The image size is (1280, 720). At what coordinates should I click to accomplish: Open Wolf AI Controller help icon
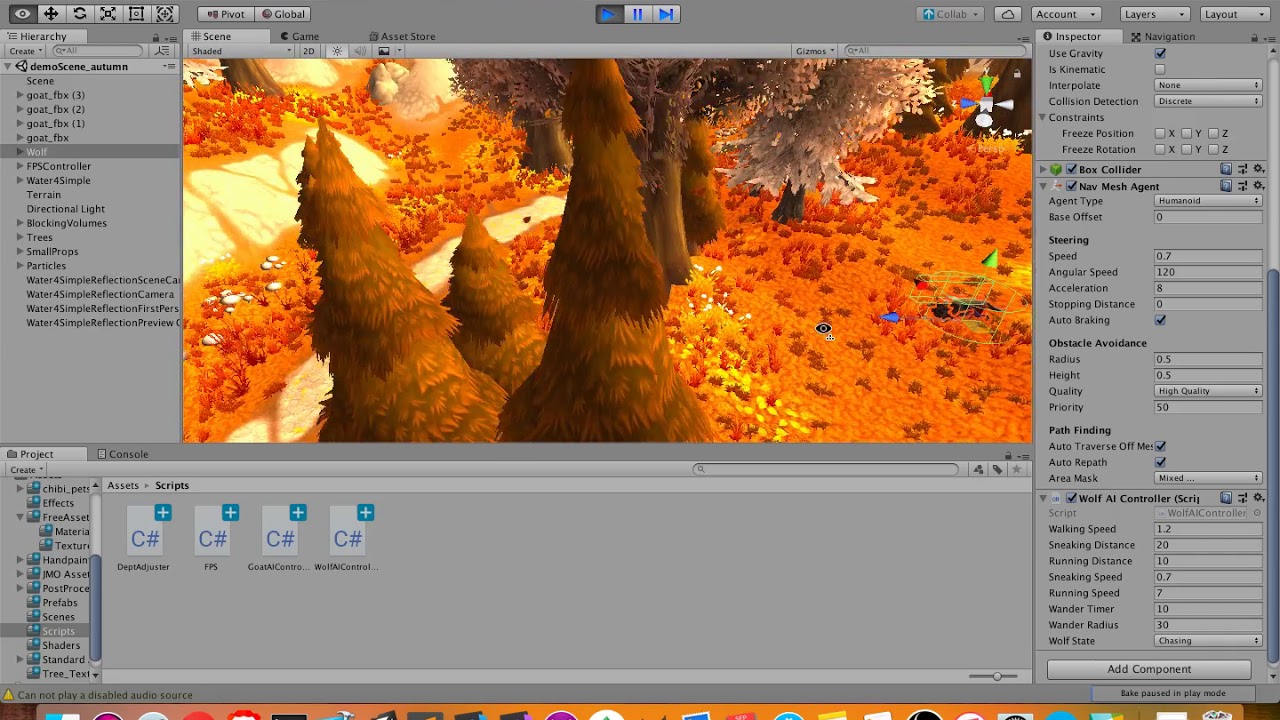click(x=1226, y=498)
